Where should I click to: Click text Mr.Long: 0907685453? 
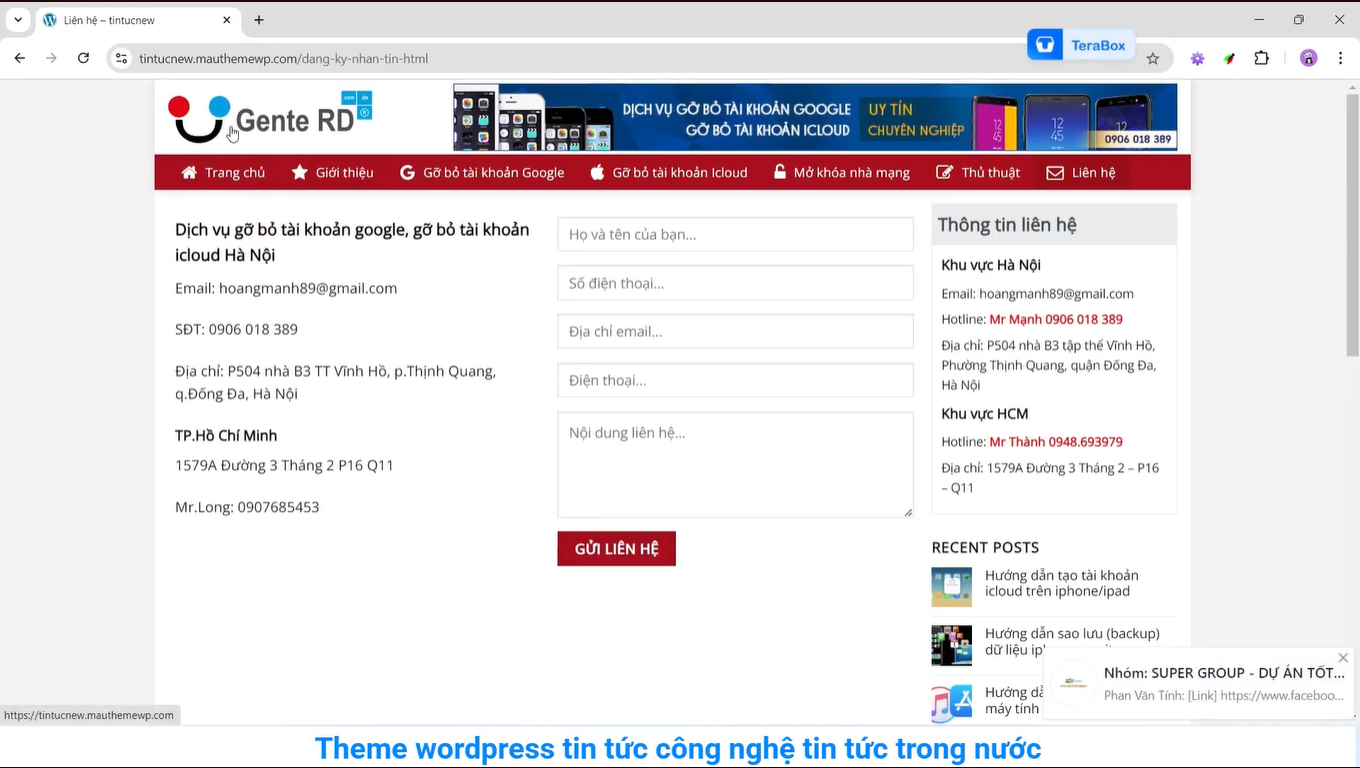click(x=247, y=507)
